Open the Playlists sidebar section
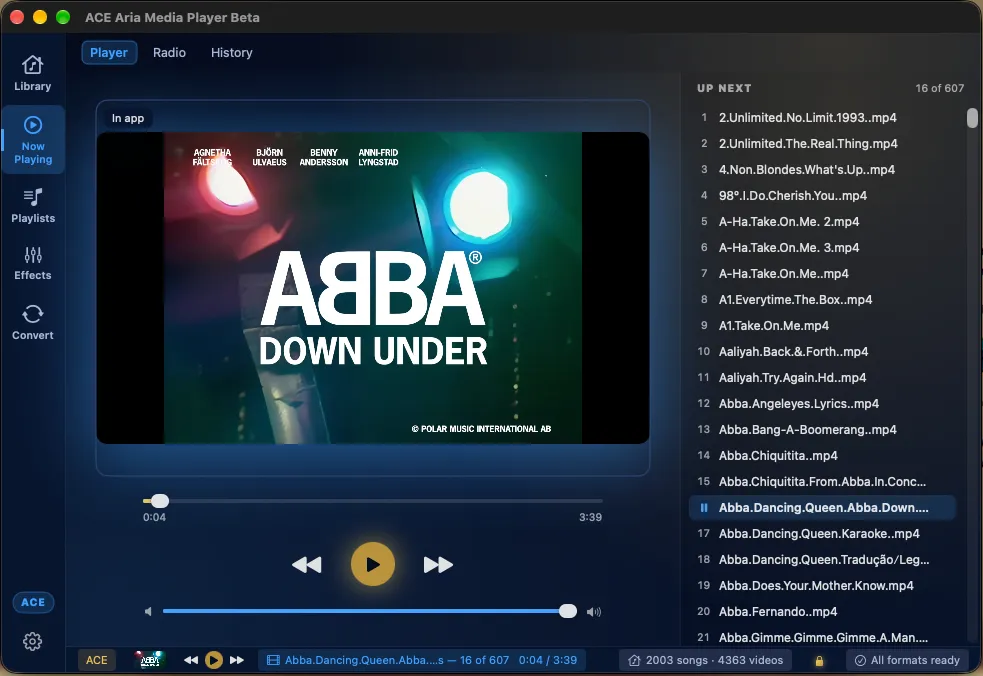This screenshot has height=676, width=983. 33,206
